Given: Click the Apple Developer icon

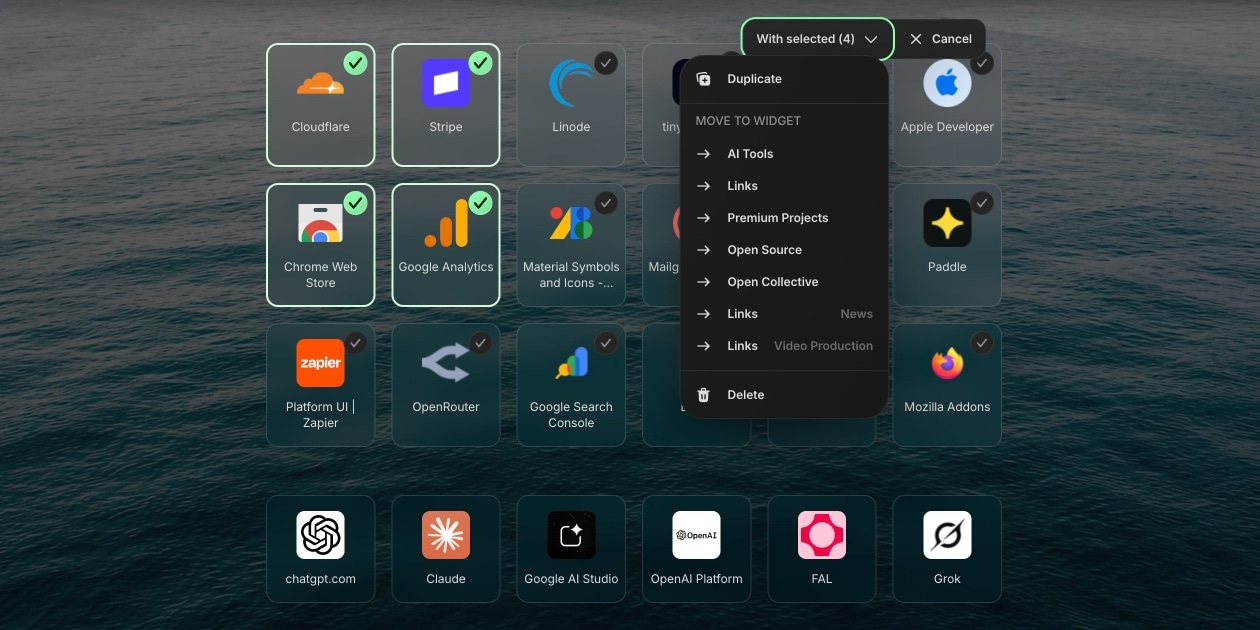Looking at the screenshot, I should 947,83.
